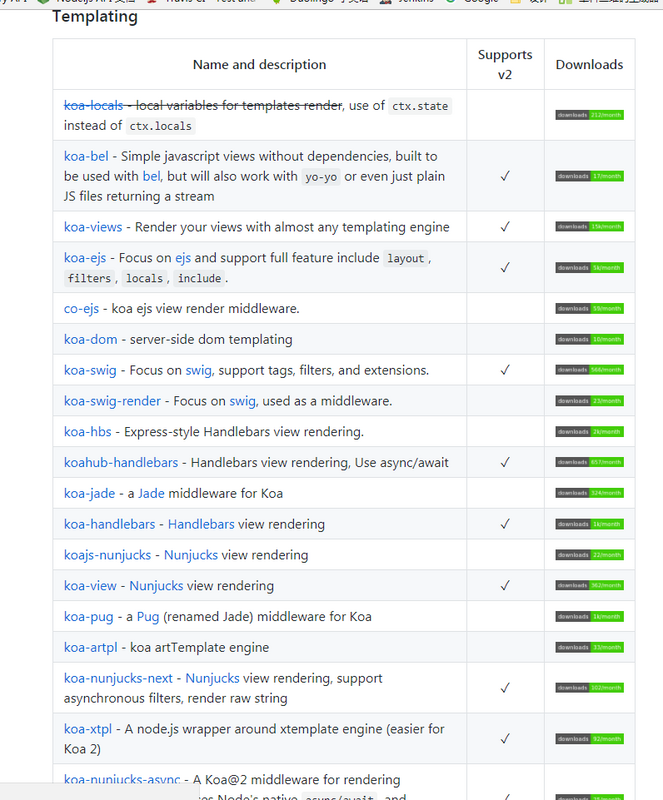Follow the Pug link in koa-pug row
This screenshot has width=663, height=800.
coord(147,616)
